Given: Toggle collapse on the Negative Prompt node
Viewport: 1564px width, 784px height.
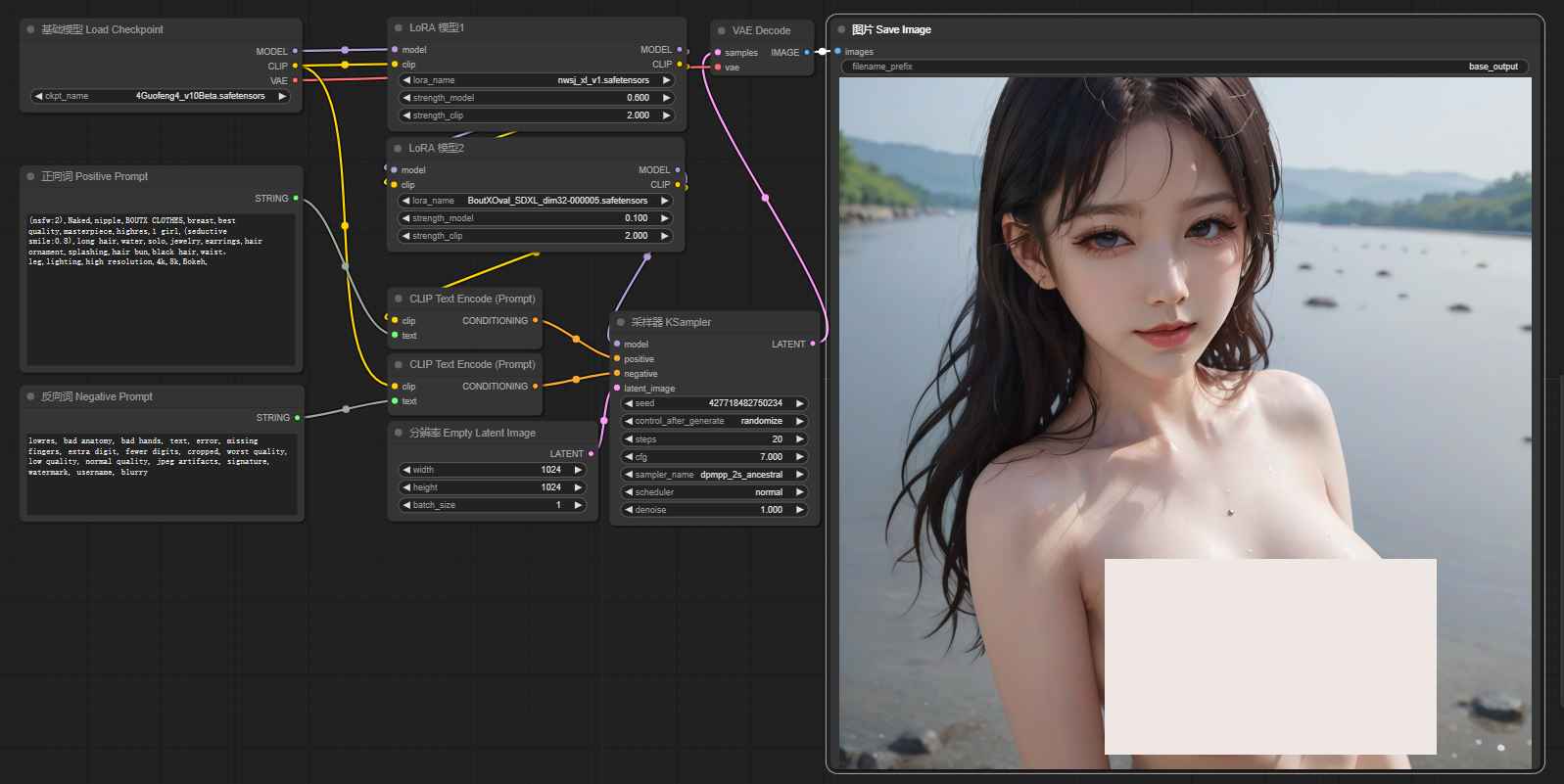Looking at the screenshot, I should tap(31, 396).
